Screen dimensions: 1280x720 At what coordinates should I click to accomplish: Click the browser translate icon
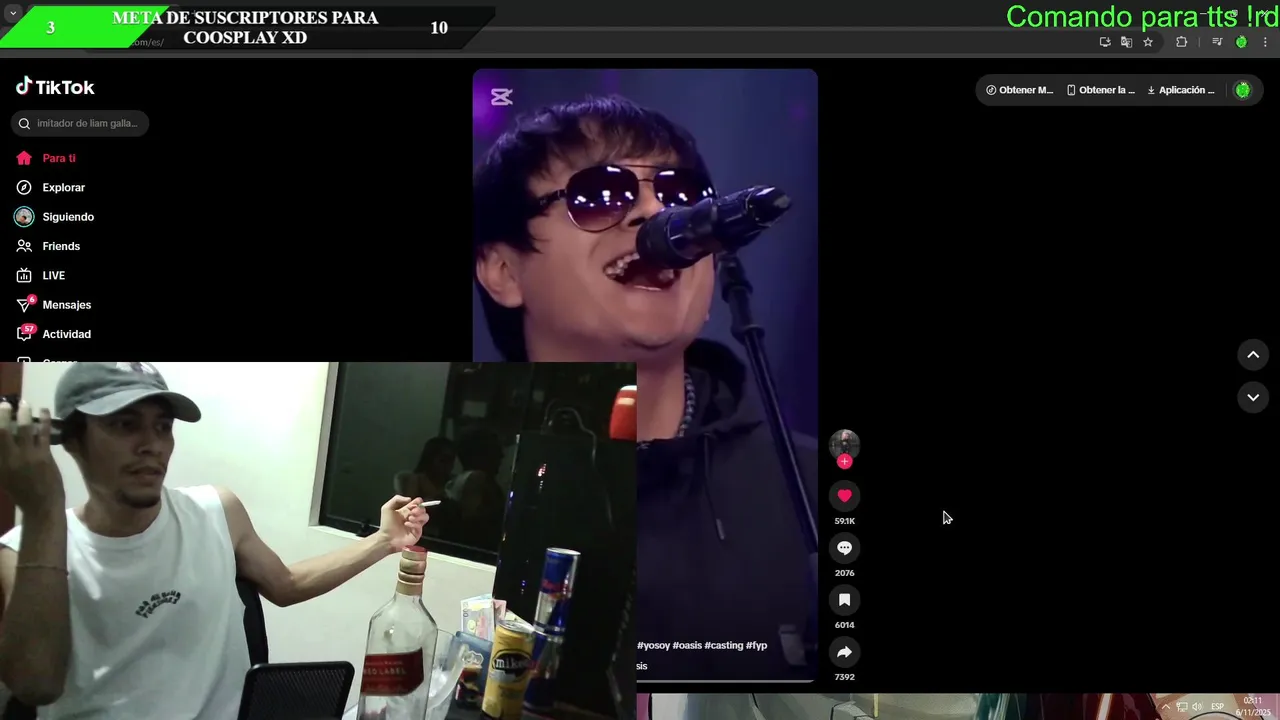point(1126,42)
